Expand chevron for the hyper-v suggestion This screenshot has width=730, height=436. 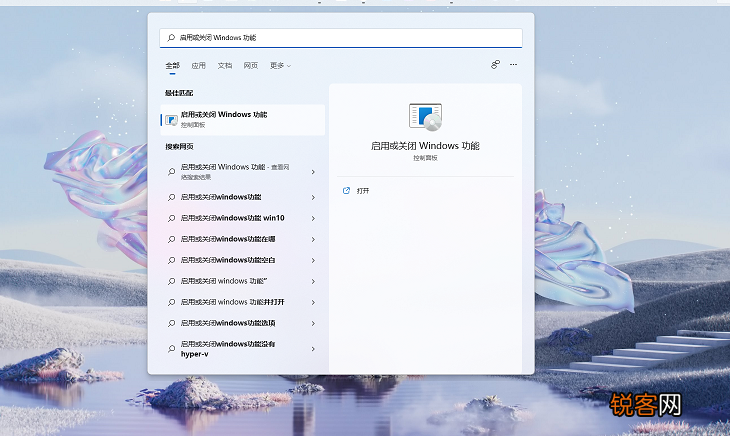(x=313, y=349)
